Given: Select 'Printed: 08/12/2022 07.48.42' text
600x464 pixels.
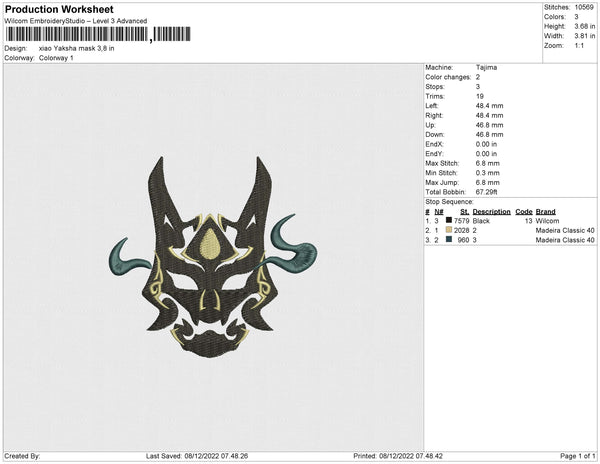Looking at the screenshot, I should [x=398, y=456].
